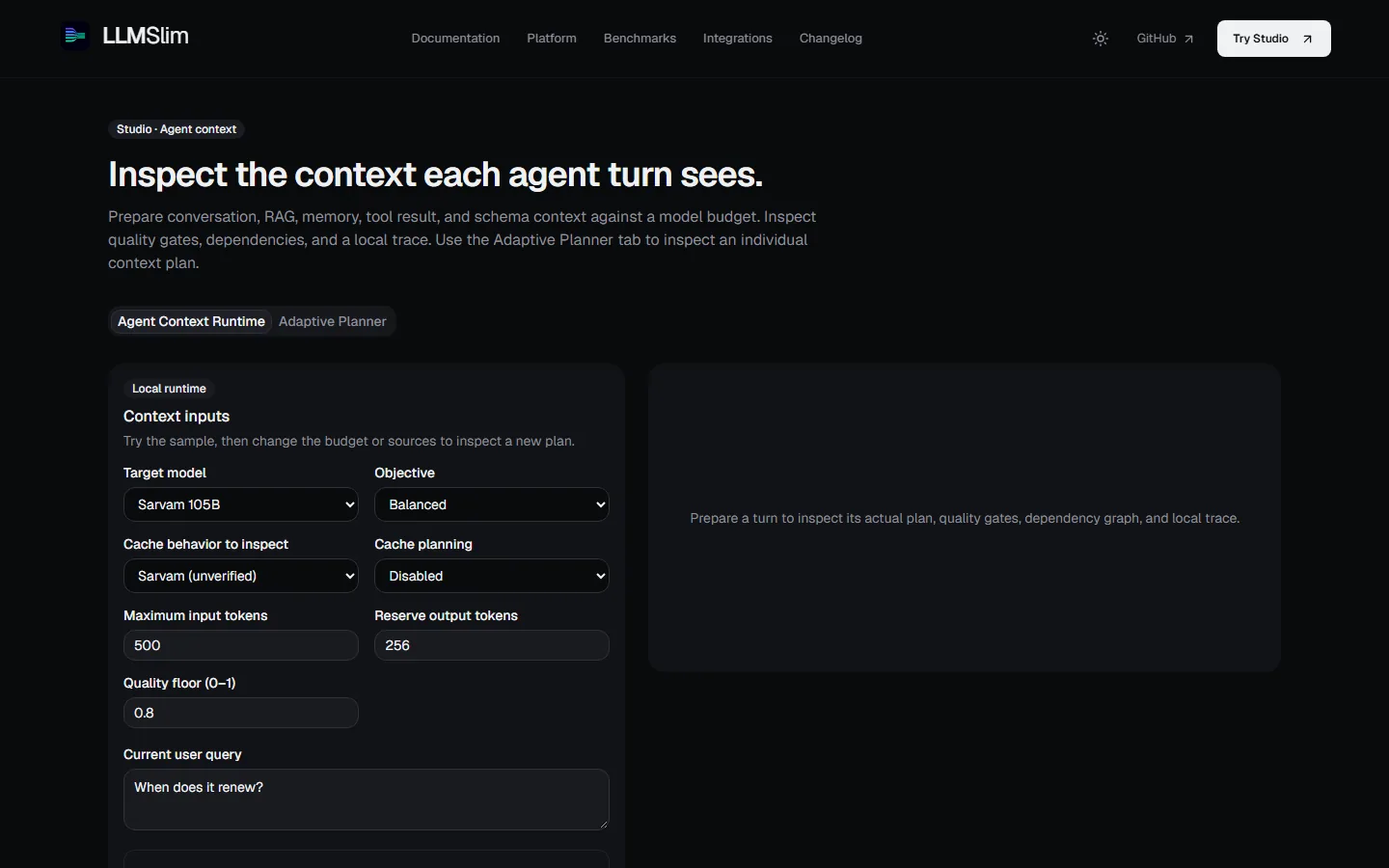Expand the Cache planning dropdown
The height and width of the screenshot is (868, 1389).
click(x=492, y=576)
